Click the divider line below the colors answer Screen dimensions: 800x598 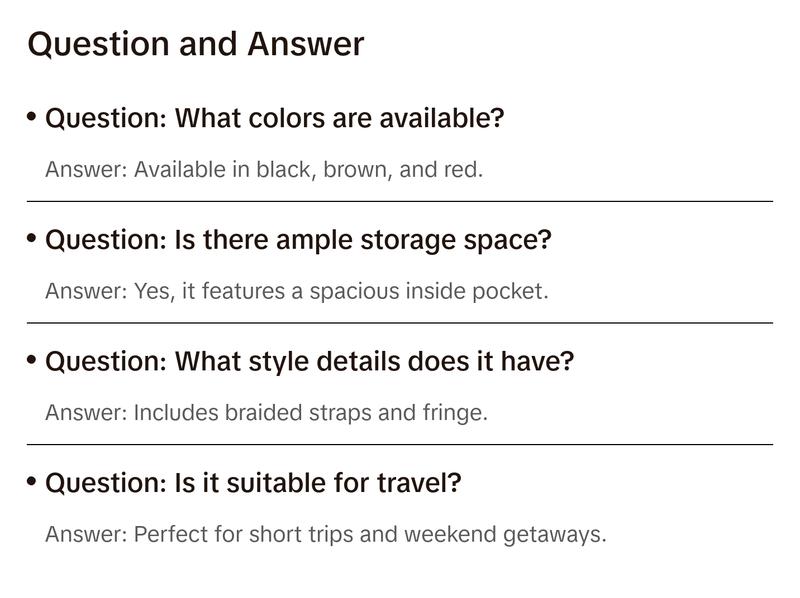click(x=400, y=201)
